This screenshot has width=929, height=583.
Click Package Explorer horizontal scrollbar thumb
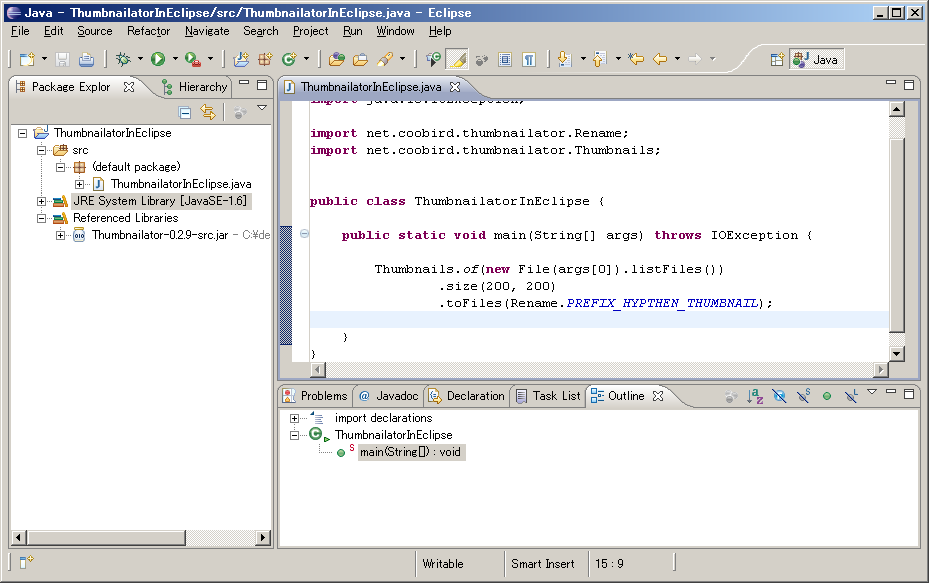point(107,537)
